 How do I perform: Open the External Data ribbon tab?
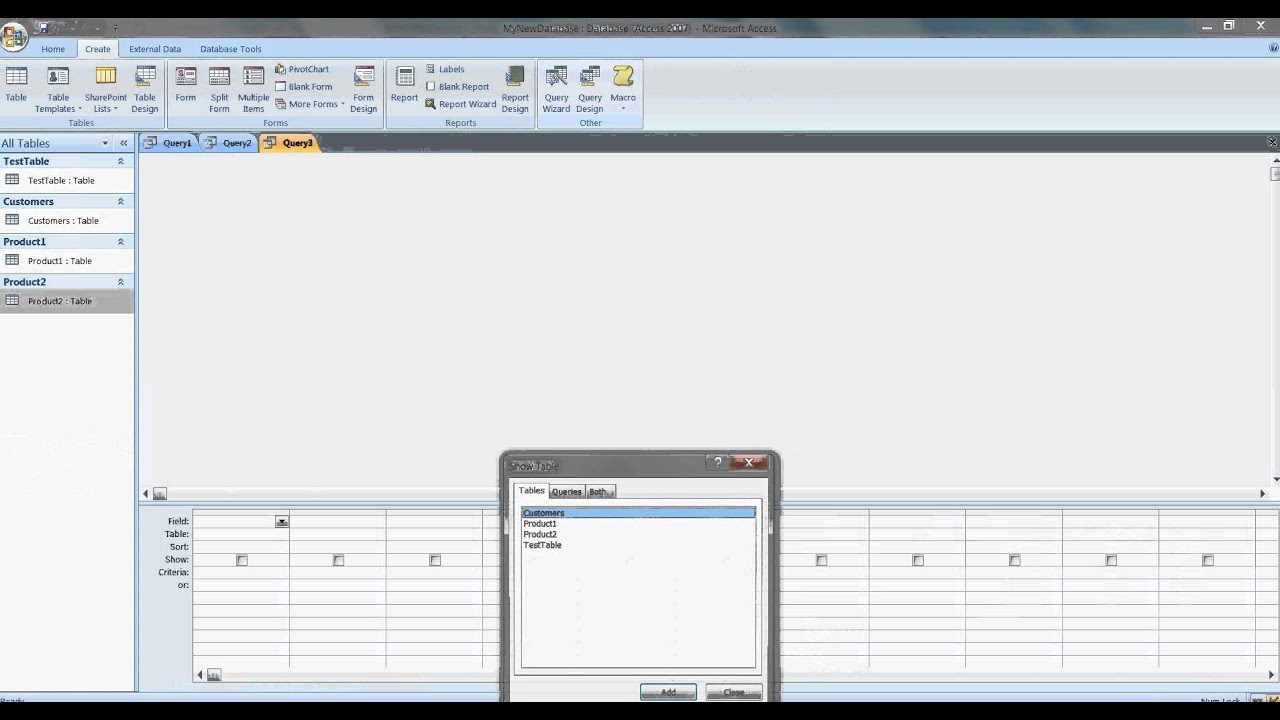point(155,49)
